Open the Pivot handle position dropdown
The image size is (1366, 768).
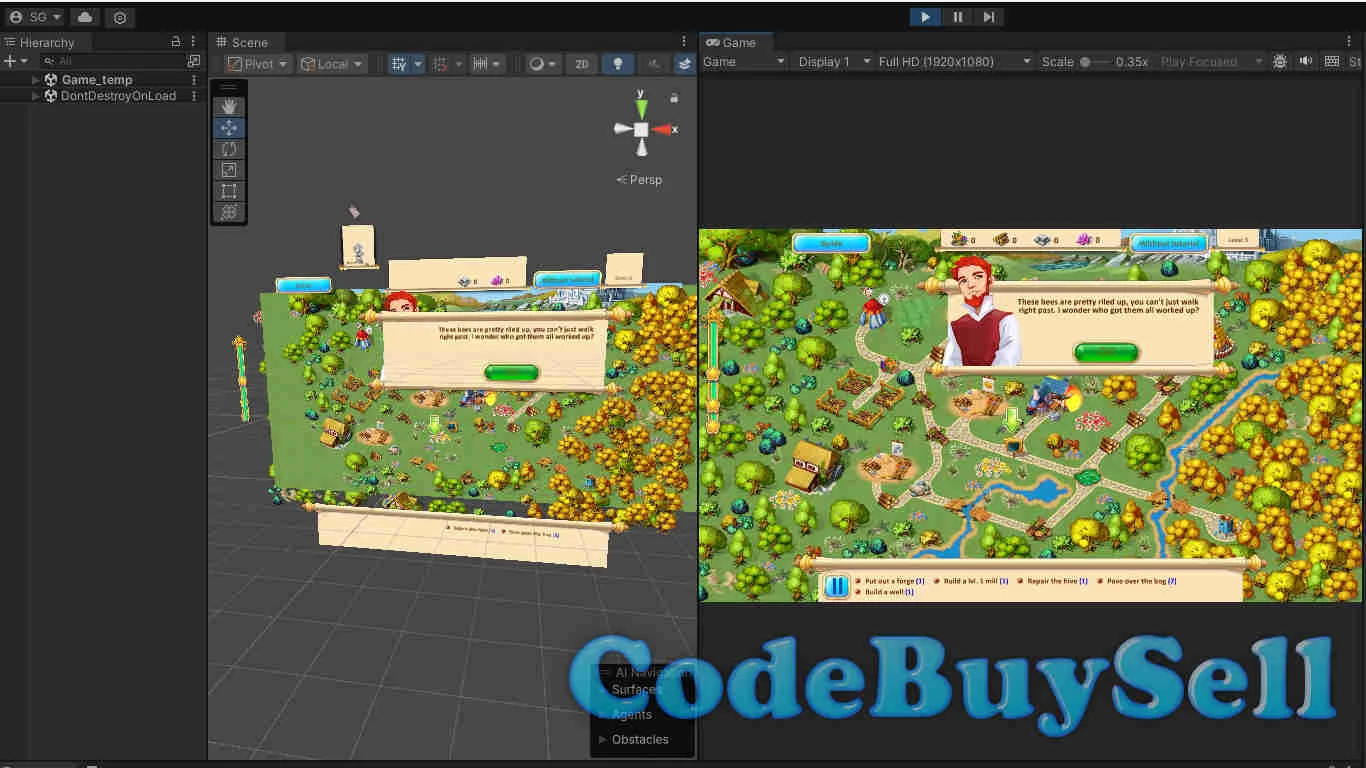click(x=257, y=63)
